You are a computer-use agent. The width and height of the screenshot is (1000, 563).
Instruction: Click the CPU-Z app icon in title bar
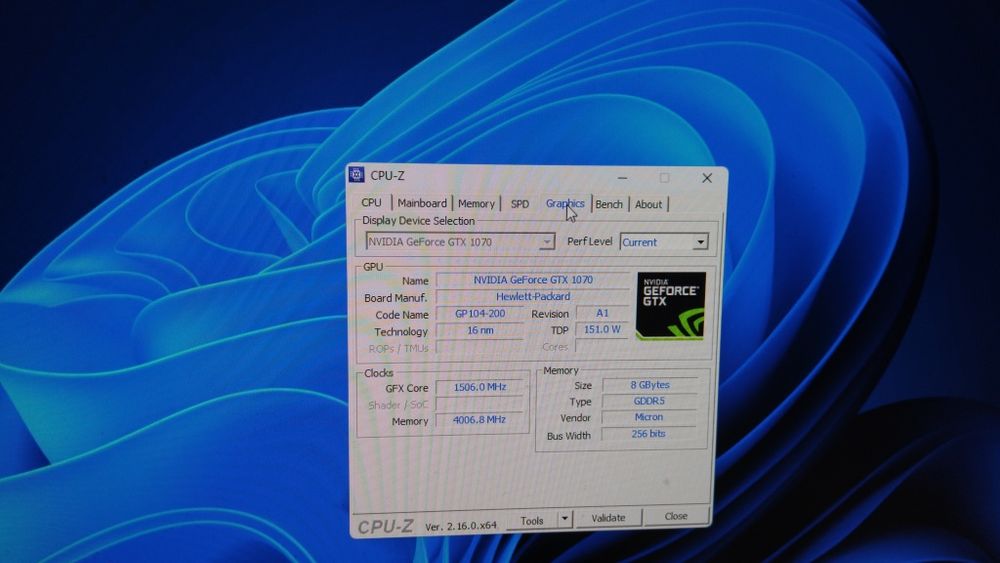[357, 175]
